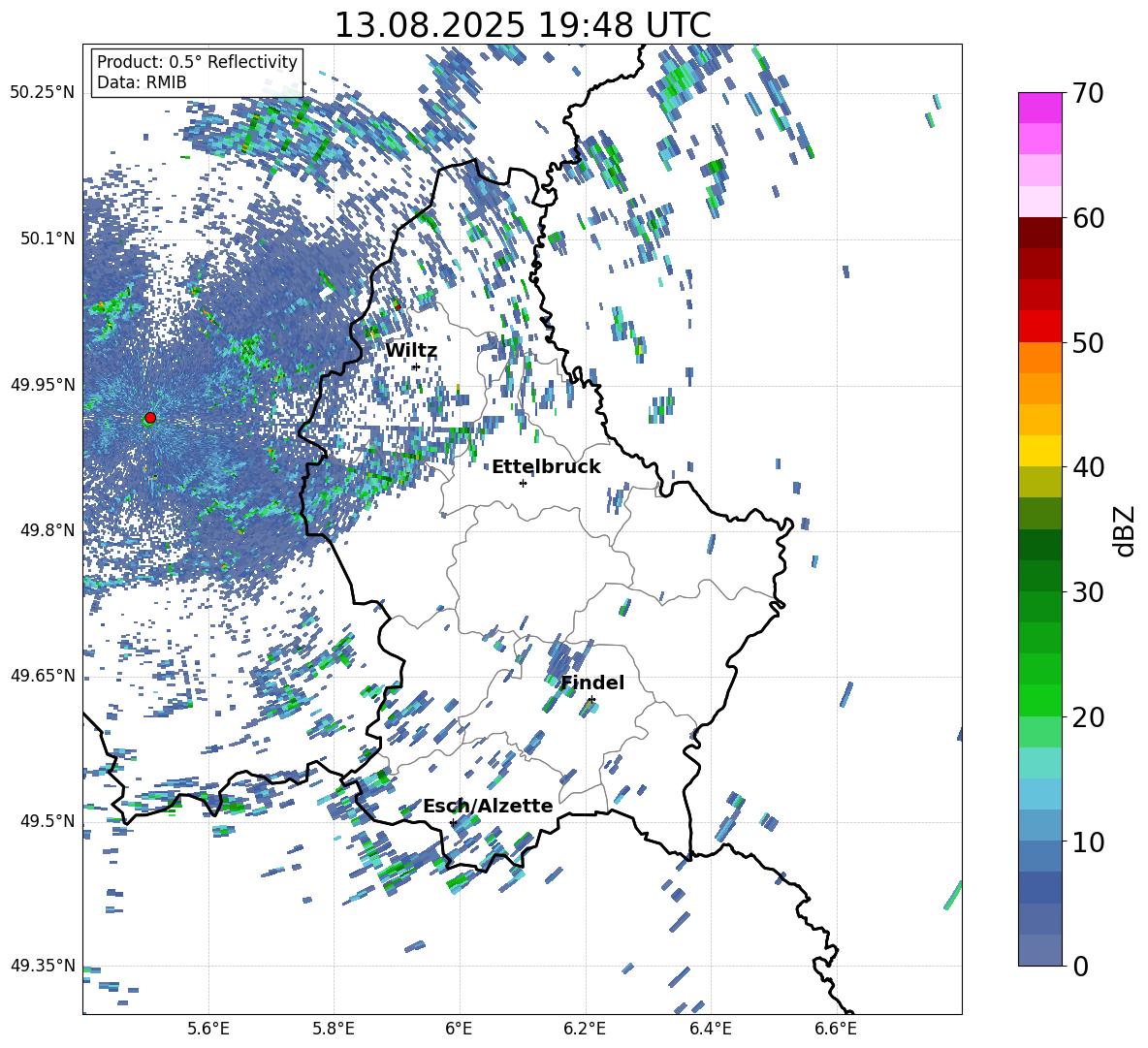
Task: Click the Findel location cross marker
Action: pyautogui.click(x=591, y=700)
